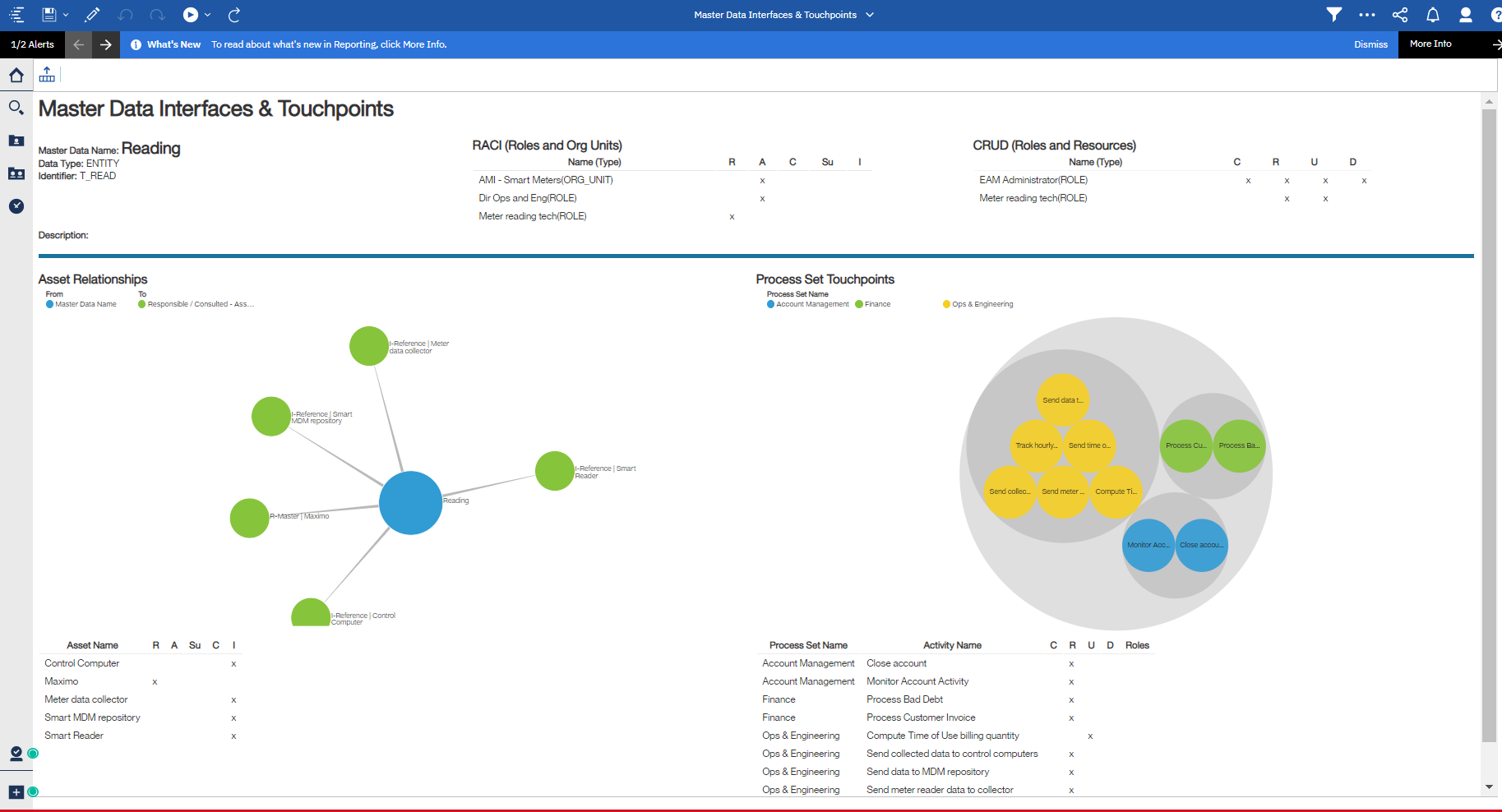Click the Edit pencil icon
Viewport: 1502px width, 812px height.
coord(92,15)
